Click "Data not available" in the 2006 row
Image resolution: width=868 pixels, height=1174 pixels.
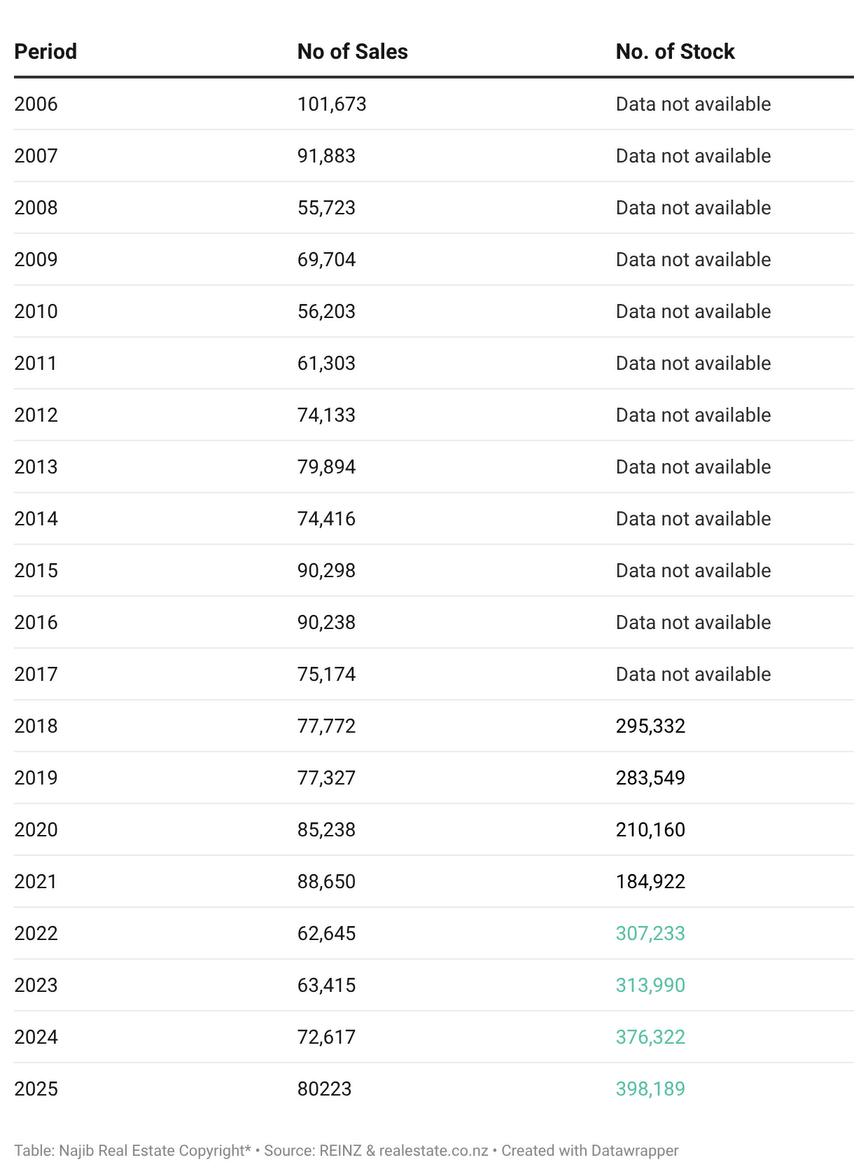pyautogui.click(x=693, y=104)
